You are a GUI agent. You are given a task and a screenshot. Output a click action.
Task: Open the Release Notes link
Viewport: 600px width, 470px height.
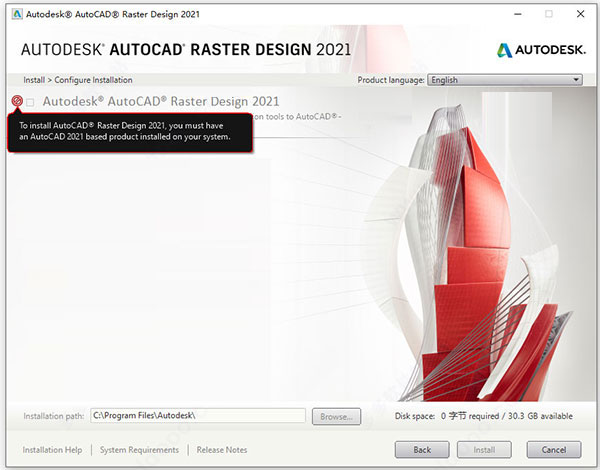pos(222,450)
